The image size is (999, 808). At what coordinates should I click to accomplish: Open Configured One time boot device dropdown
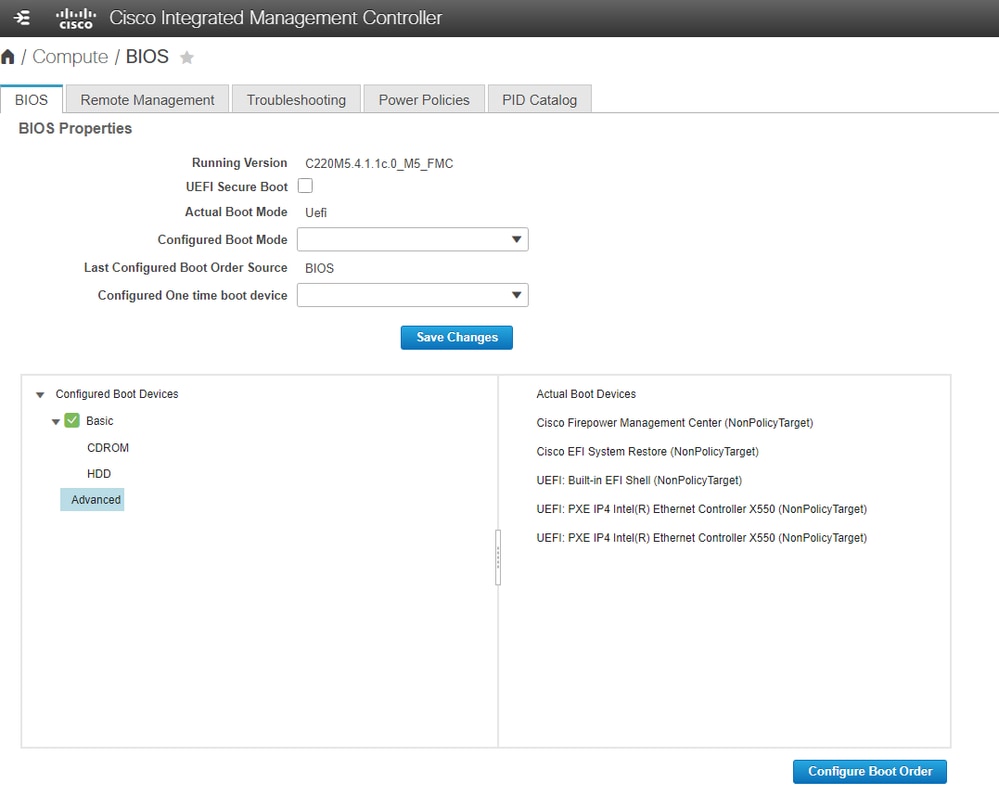412,295
